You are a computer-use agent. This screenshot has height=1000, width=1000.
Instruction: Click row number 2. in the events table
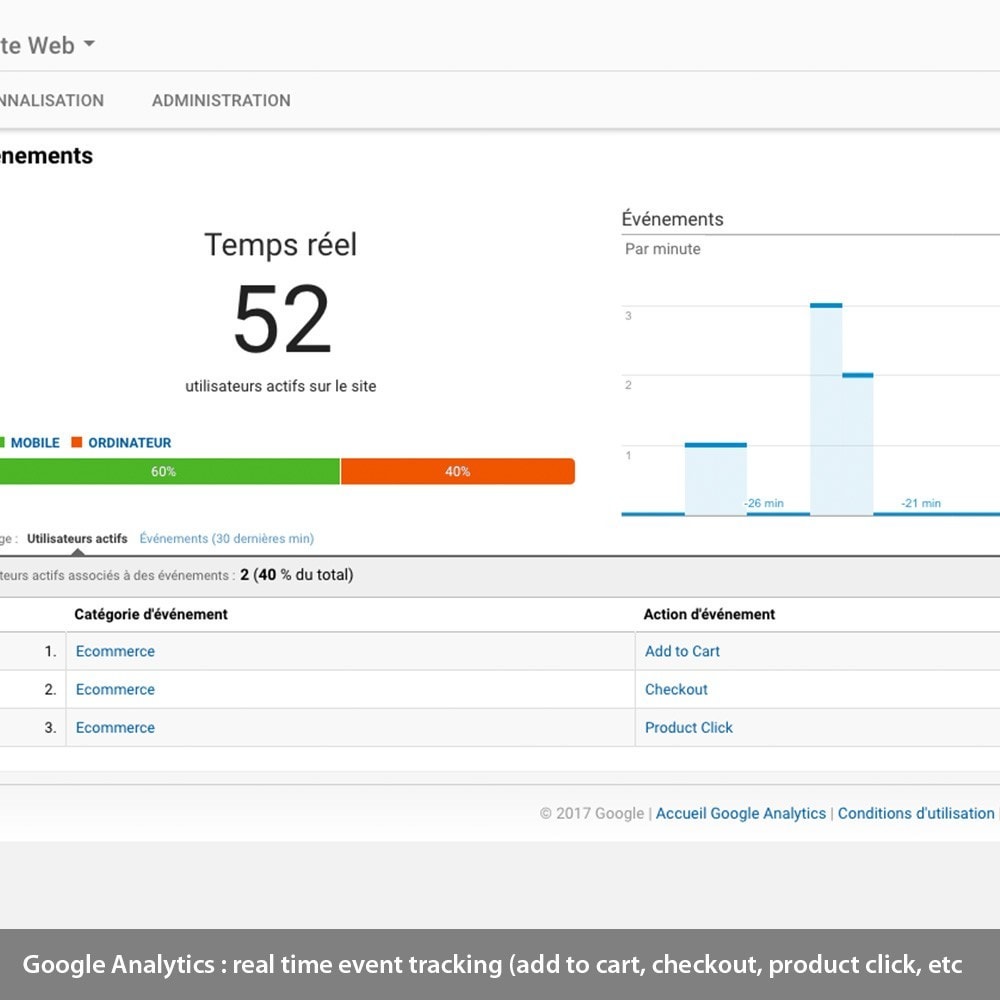50,689
